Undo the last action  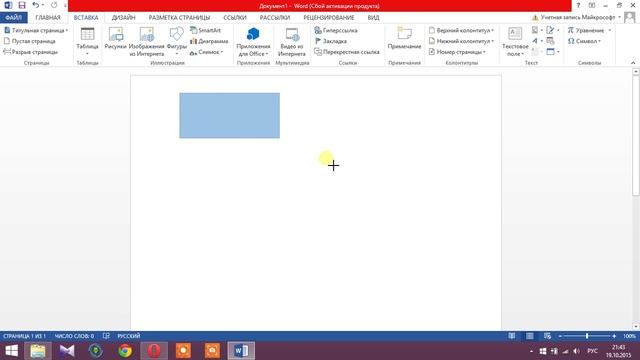(36, 5)
